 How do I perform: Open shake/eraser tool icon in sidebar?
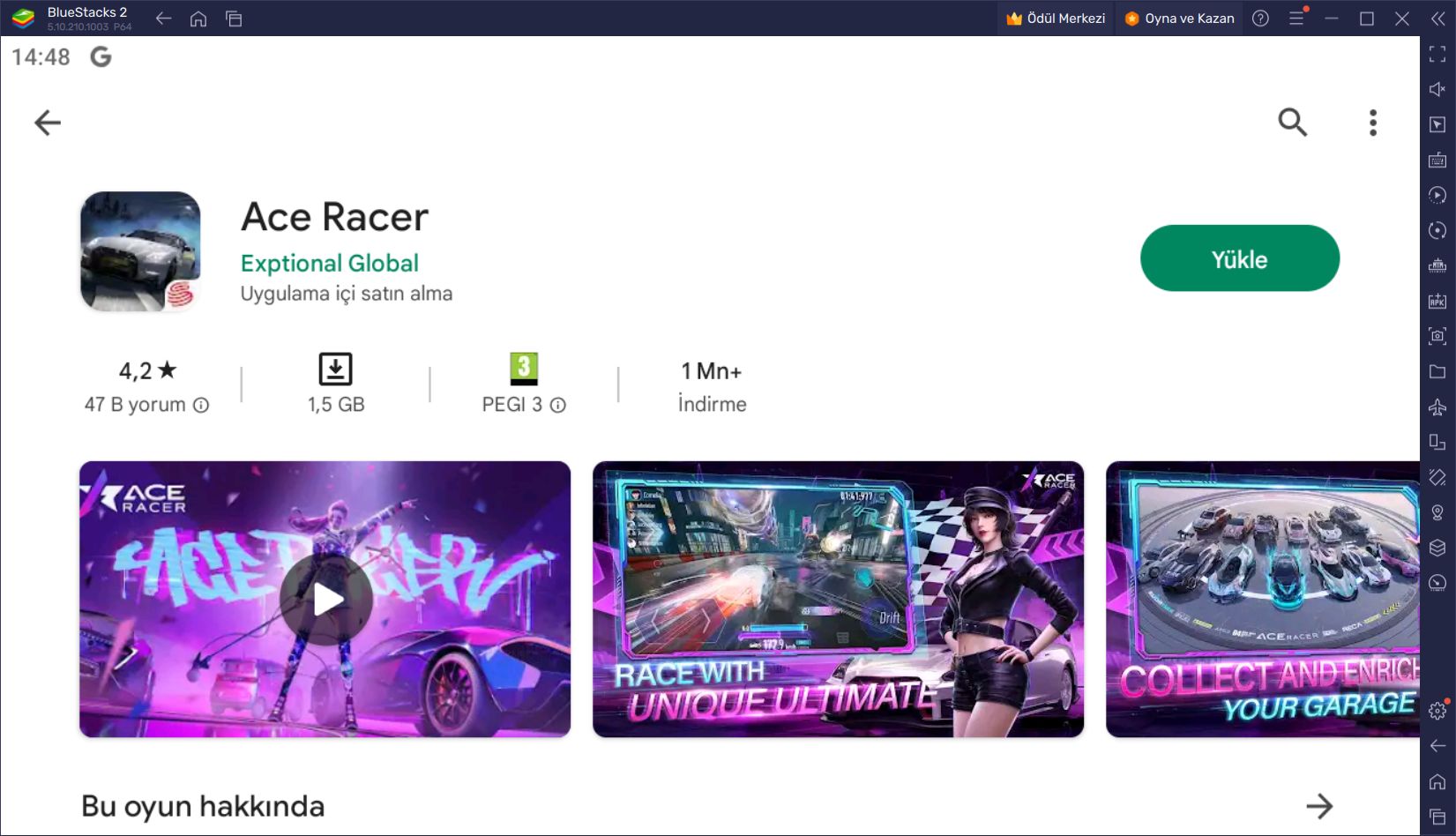tap(1437, 477)
